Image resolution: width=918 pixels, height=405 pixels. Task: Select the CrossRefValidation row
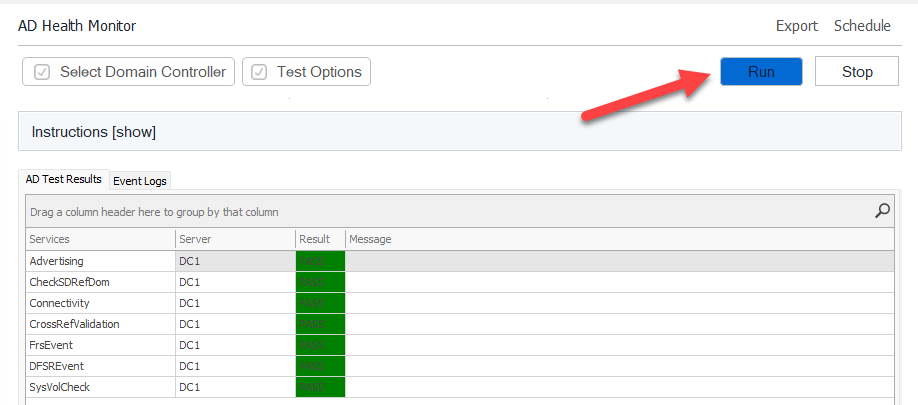coord(100,324)
